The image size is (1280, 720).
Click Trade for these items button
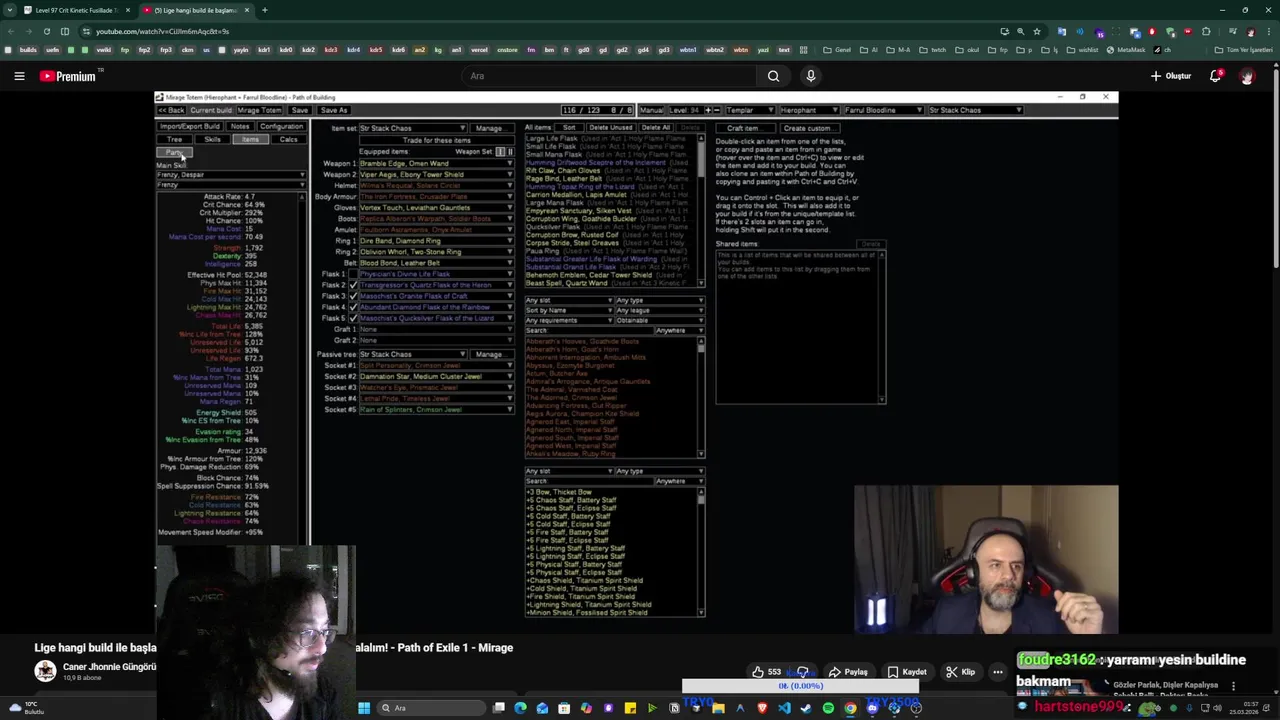point(436,140)
